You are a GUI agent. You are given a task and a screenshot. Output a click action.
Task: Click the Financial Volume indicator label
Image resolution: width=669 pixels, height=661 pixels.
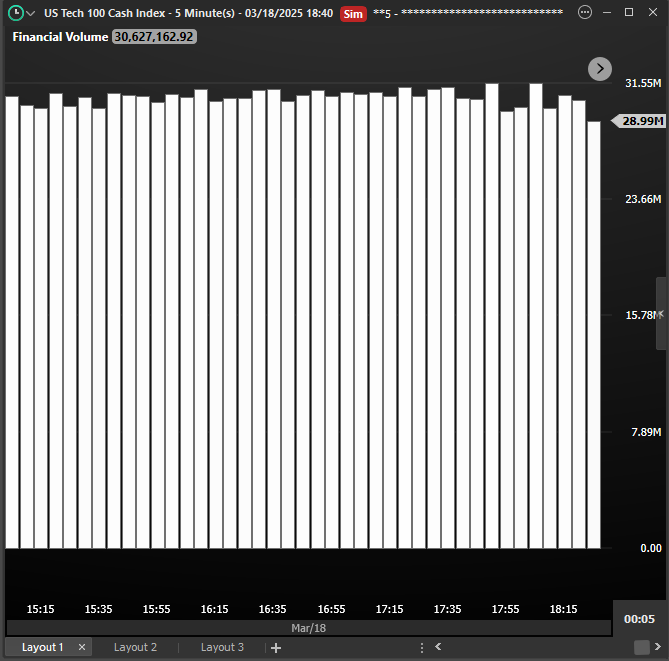tap(60, 36)
